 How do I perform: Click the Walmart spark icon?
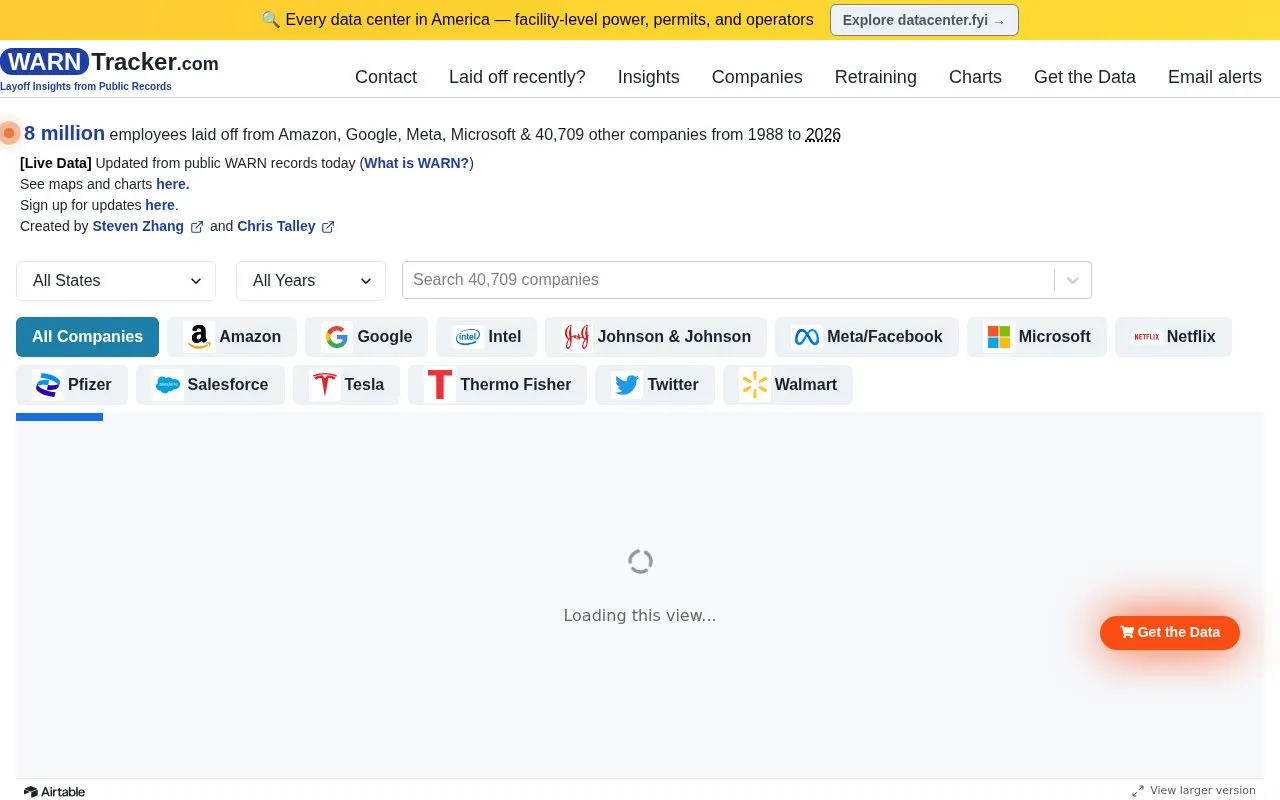[755, 385]
